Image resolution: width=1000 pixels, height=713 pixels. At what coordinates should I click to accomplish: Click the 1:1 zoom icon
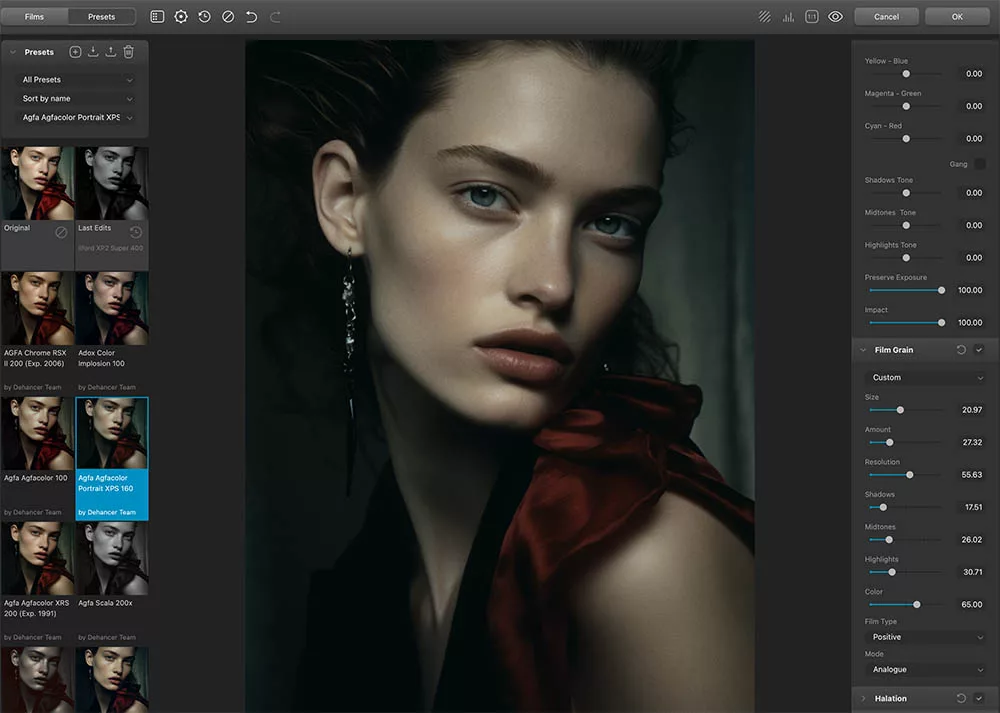click(x=811, y=16)
